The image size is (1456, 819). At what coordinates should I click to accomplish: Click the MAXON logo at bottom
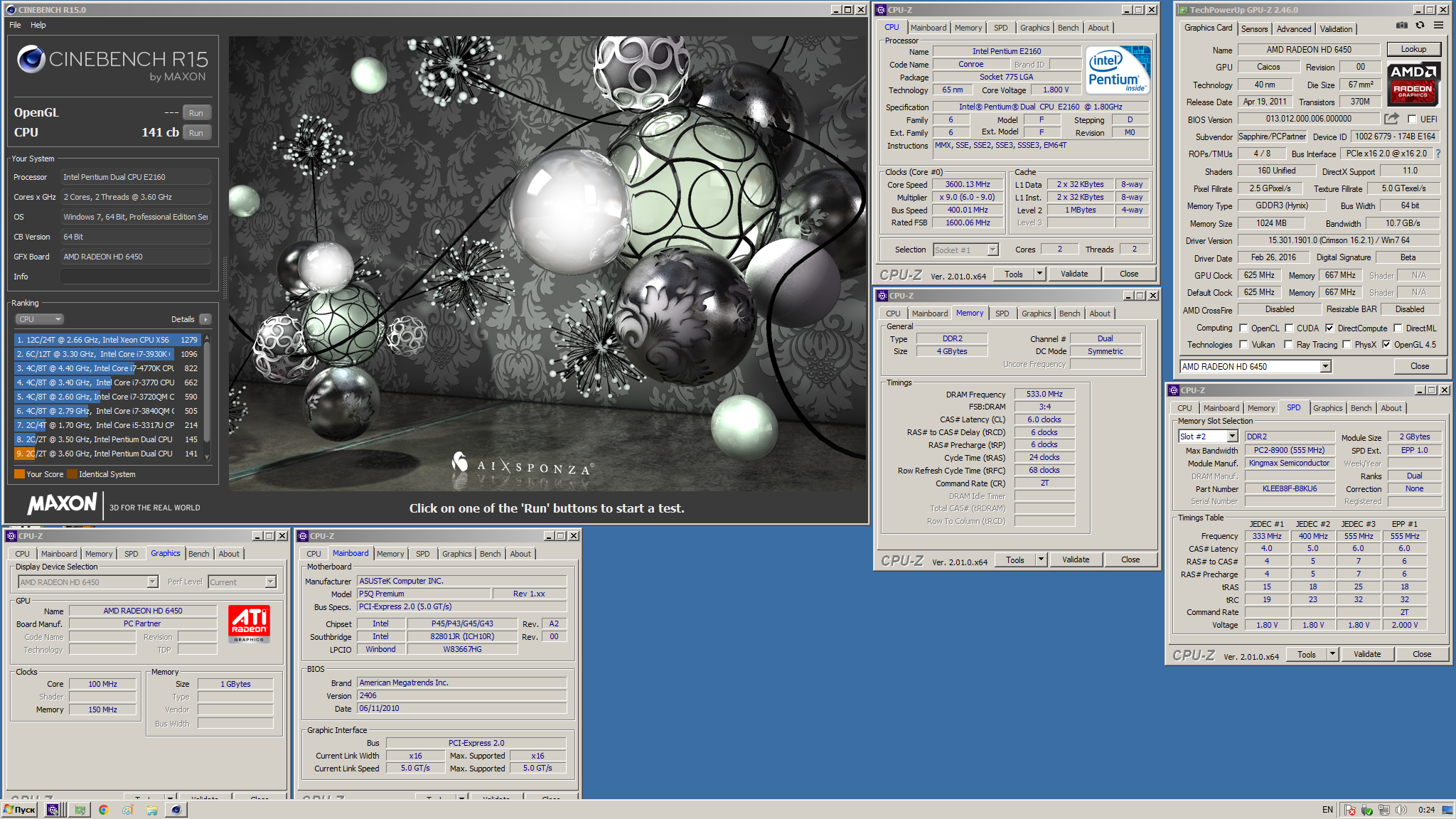click(62, 504)
